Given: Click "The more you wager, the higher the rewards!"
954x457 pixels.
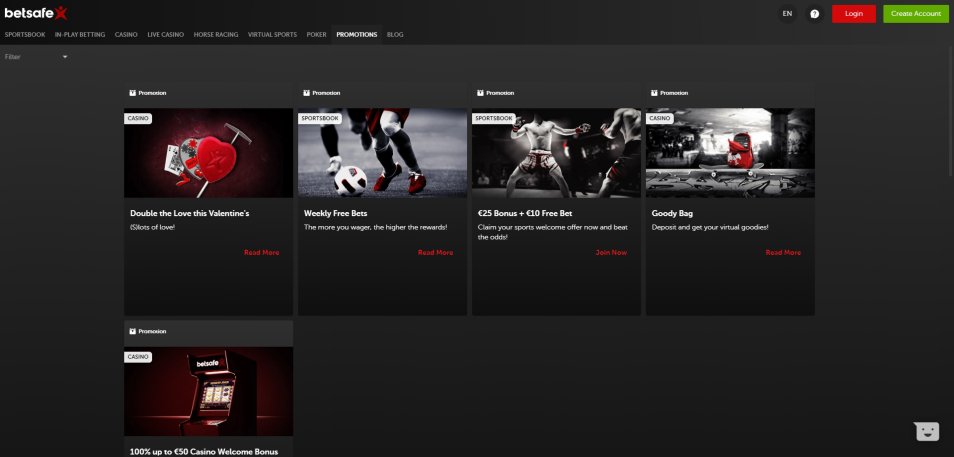Looking at the screenshot, I should point(376,228).
